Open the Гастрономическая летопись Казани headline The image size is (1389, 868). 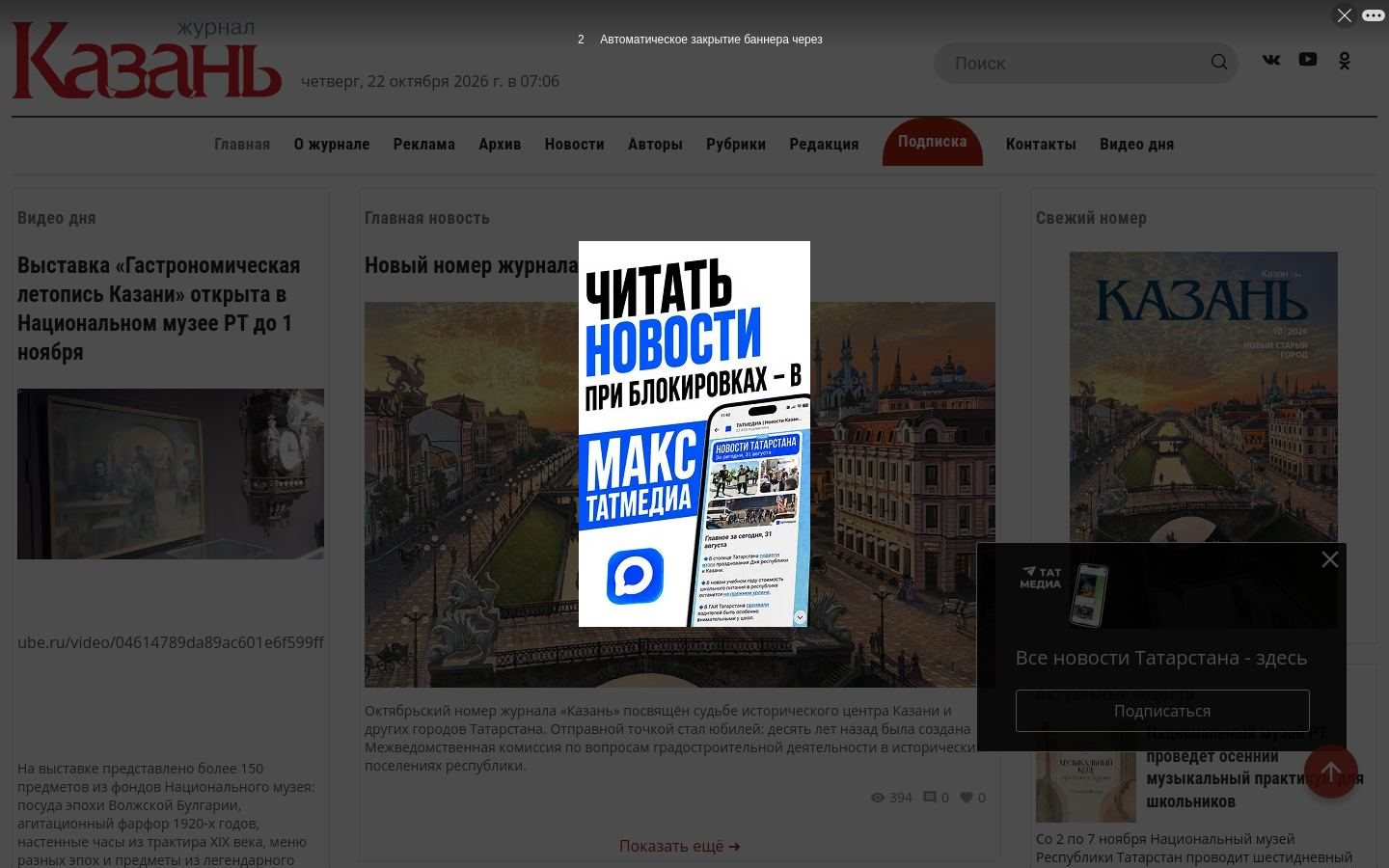[160, 309]
